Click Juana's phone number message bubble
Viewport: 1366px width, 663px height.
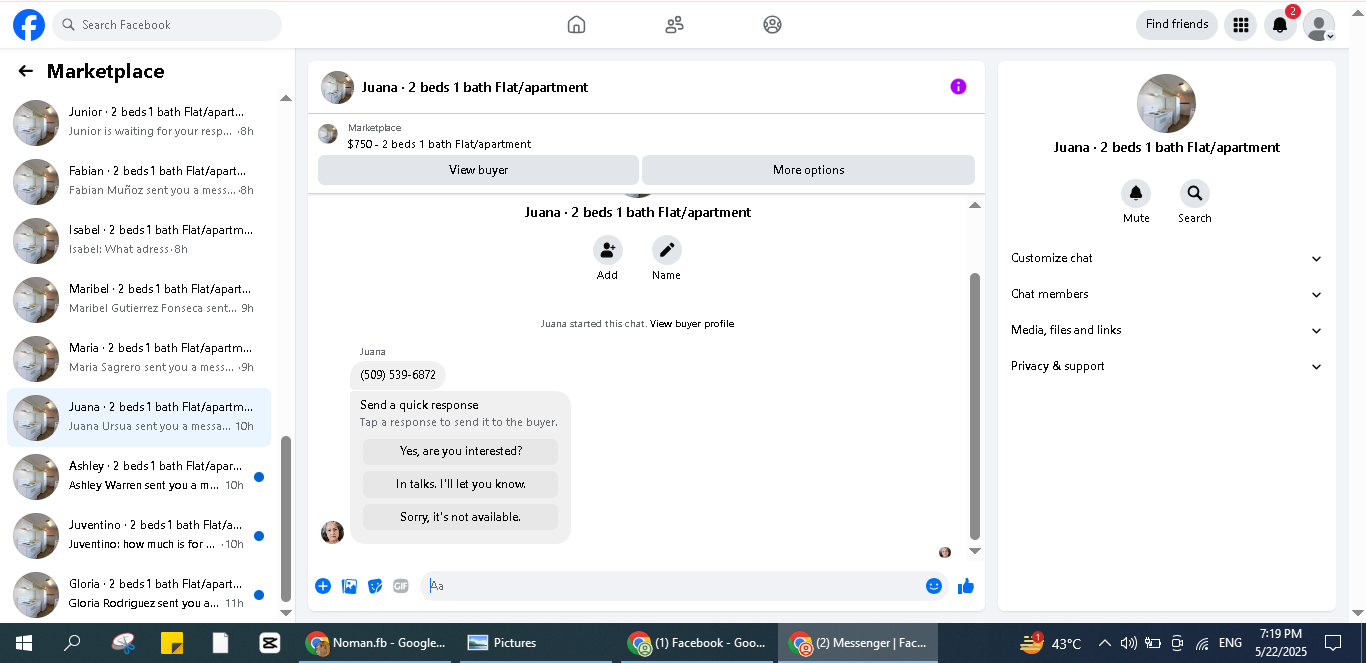(398, 375)
